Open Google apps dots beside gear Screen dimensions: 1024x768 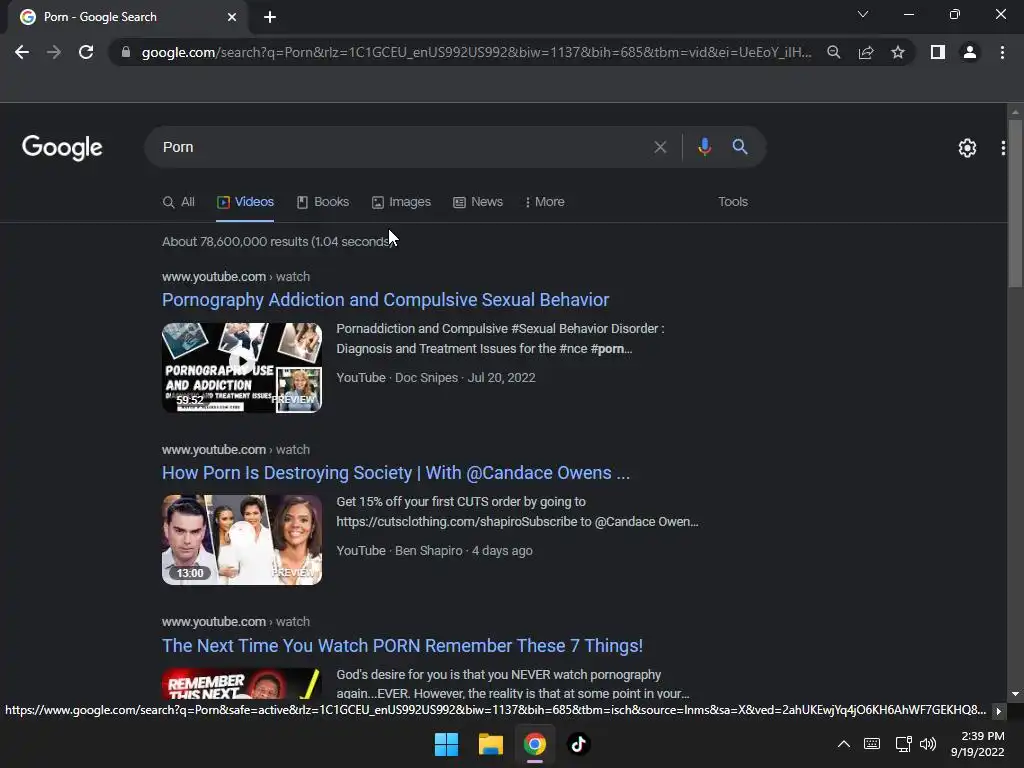[1003, 148]
